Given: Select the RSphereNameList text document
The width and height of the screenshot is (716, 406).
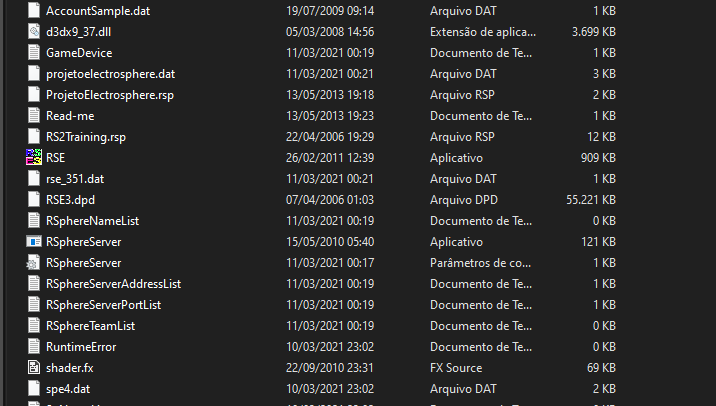Looking at the screenshot, I should tap(92, 221).
